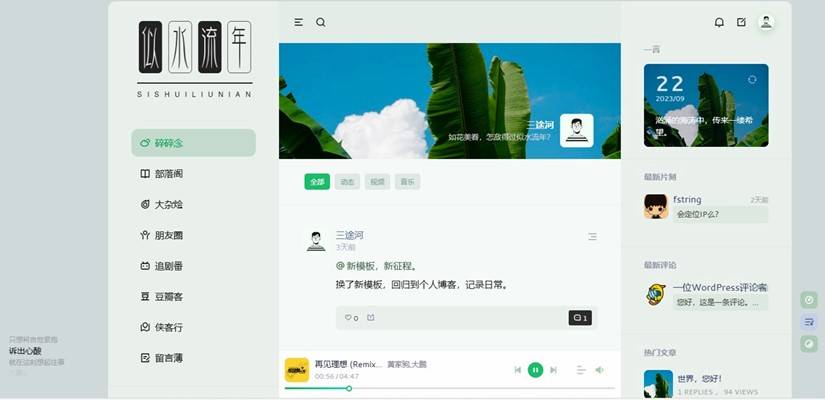Toggle the sidebar with the hamburger menu icon
Image resolution: width=825 pixels, height=400 pixels.
[x=298, y=22]
